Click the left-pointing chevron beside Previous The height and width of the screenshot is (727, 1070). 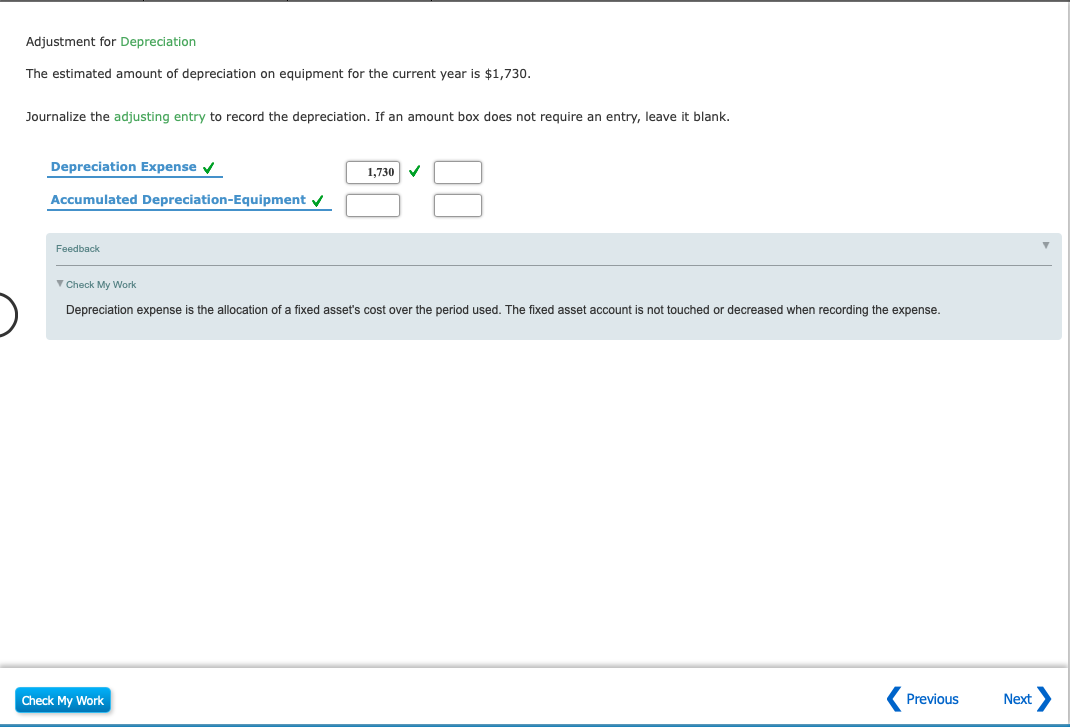tap(893, 699)
